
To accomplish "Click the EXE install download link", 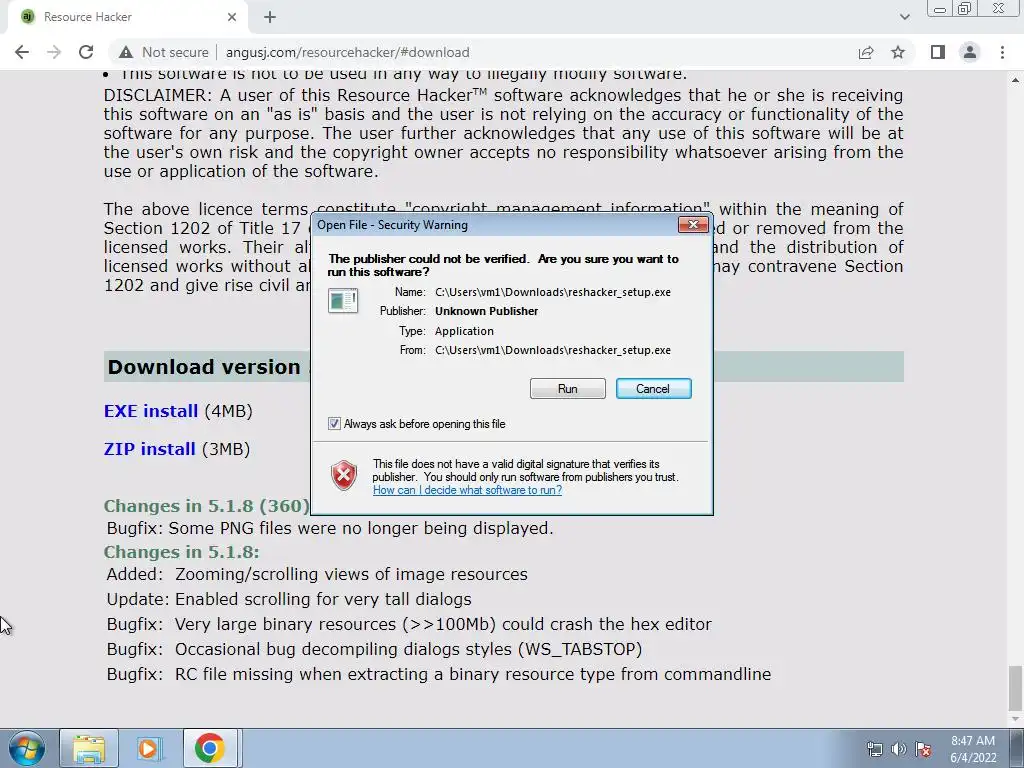I will pos(151,411).
